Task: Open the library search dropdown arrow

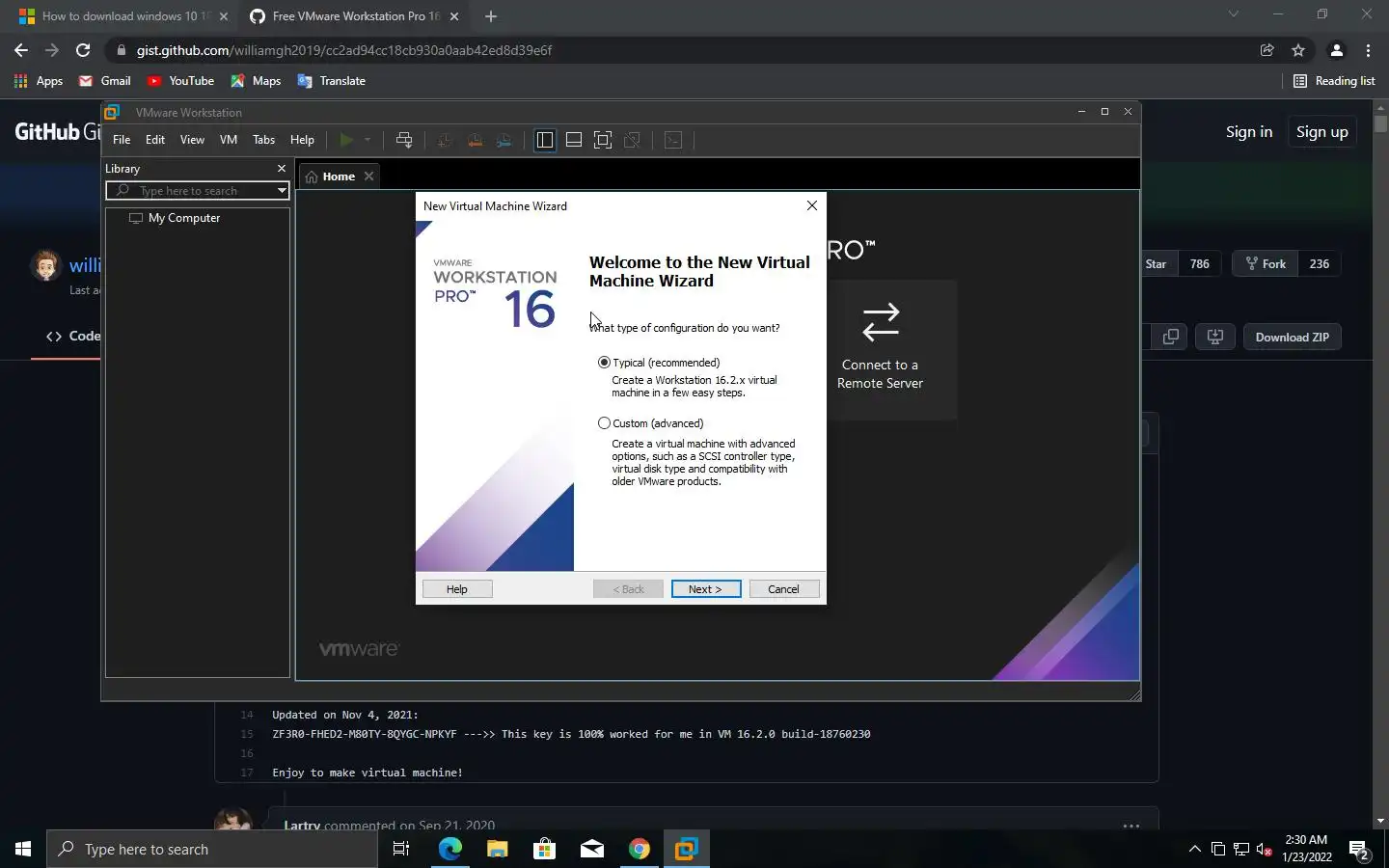Action: (282, 191)
